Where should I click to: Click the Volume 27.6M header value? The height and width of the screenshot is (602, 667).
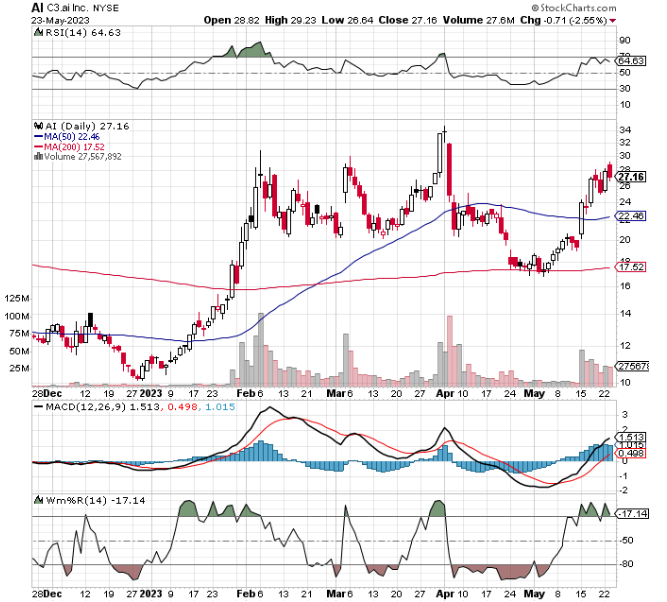(x=479, y=20)
